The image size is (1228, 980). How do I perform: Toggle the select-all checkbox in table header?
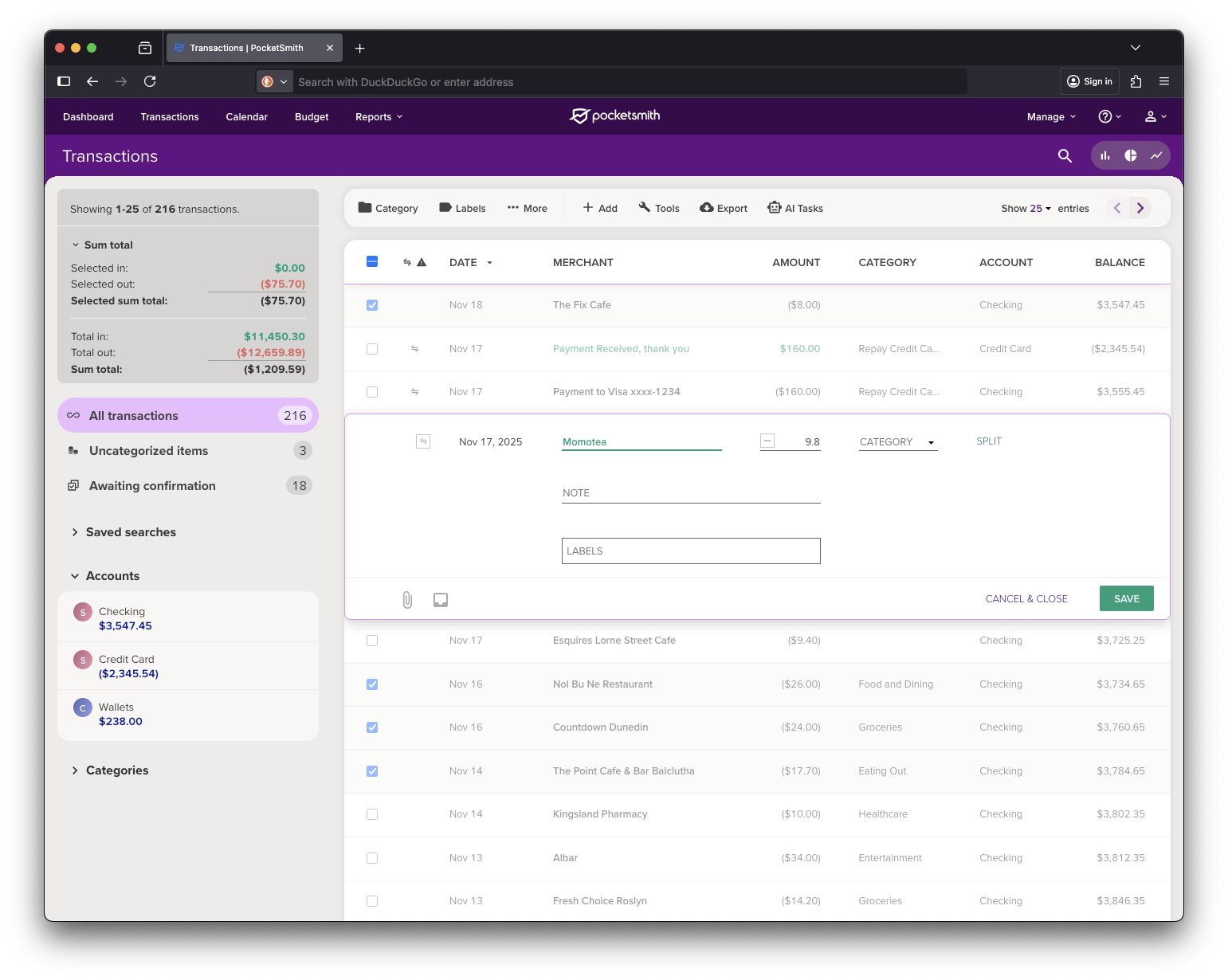pyautogui.click(x=372, y=262)
